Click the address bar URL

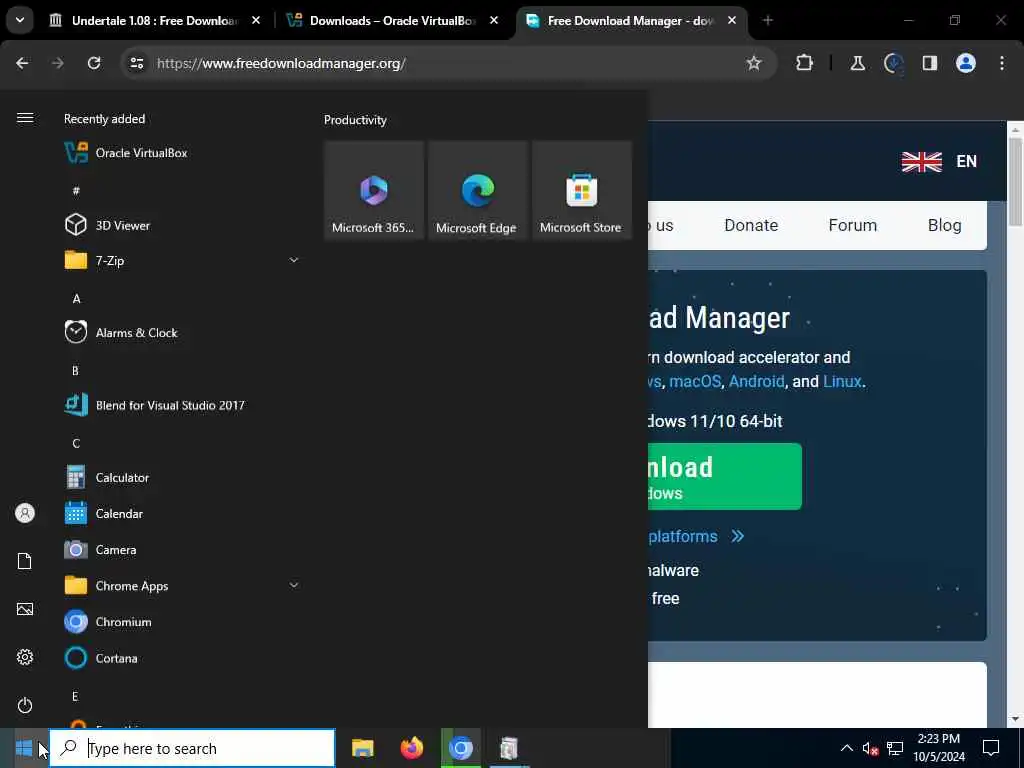pos(281,63)
